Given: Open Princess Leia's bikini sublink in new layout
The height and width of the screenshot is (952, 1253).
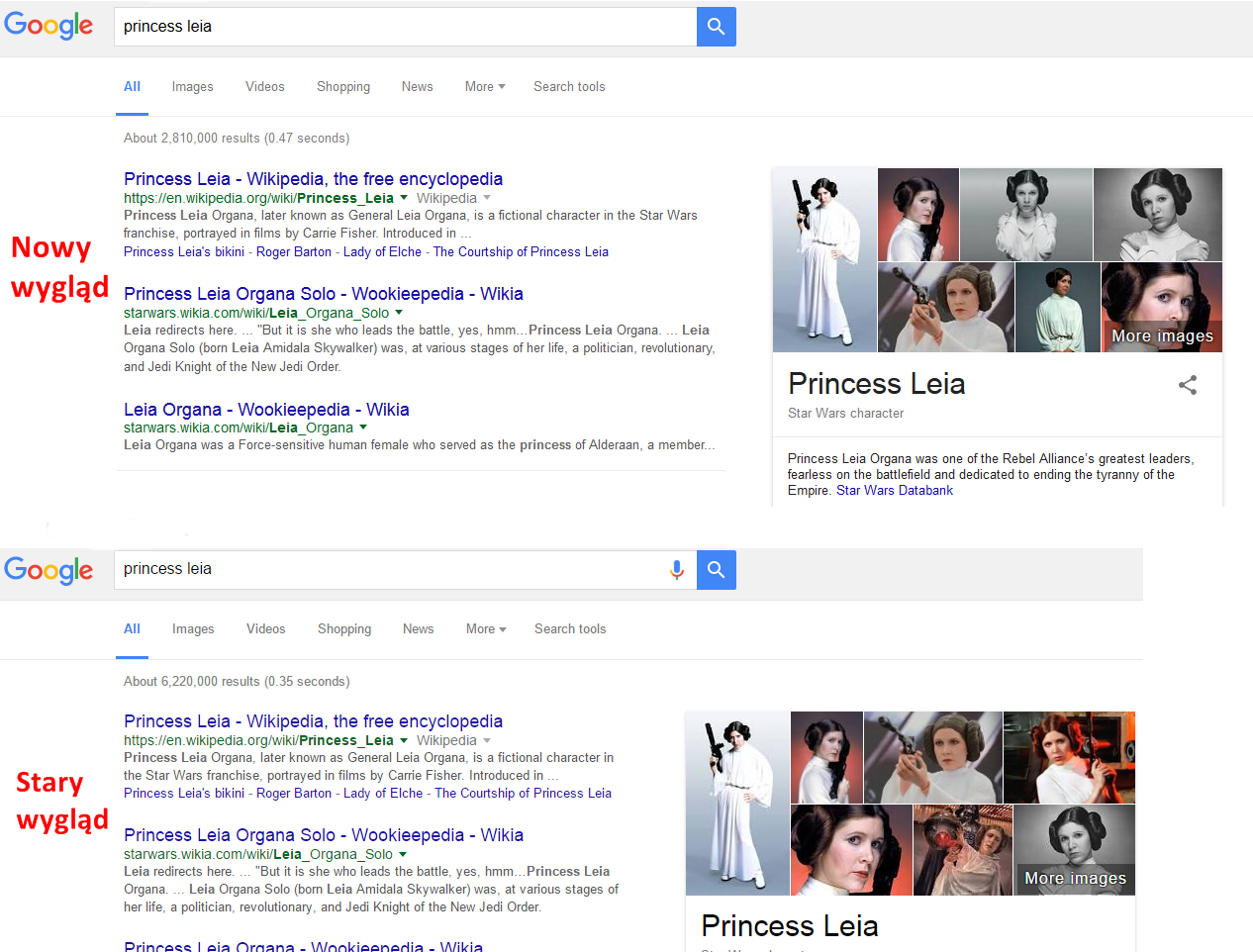Looking at the screenshot, I should [184, 252].
